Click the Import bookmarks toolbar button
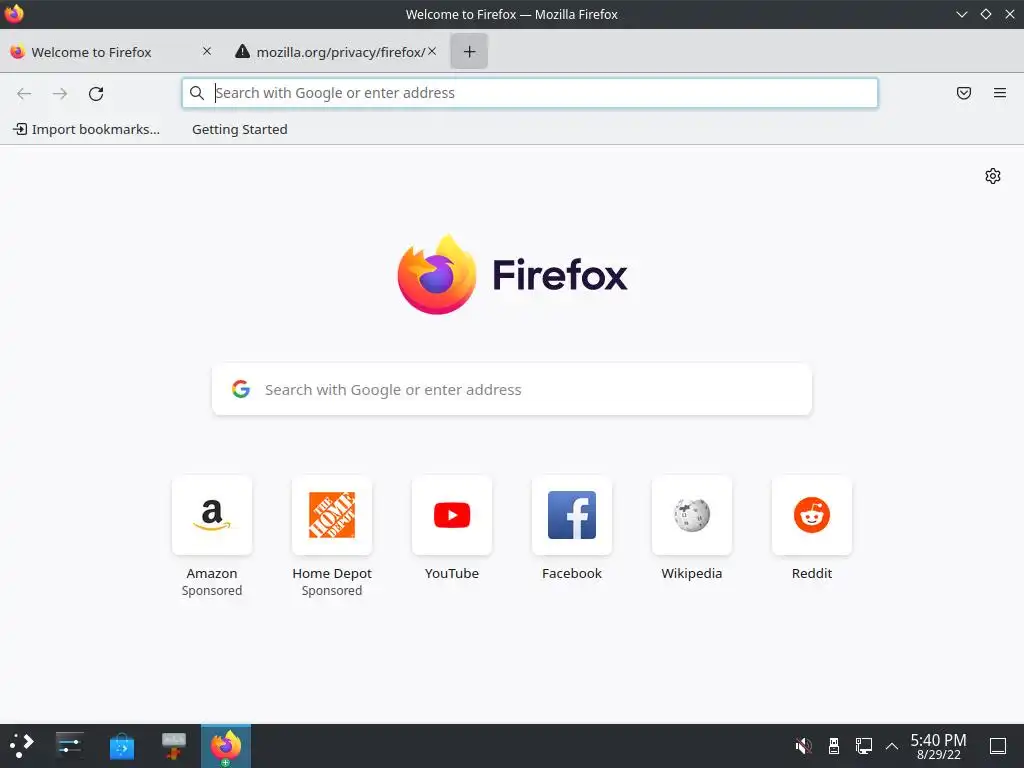Viewport: 1024px width, 768px height. [86, 129]
